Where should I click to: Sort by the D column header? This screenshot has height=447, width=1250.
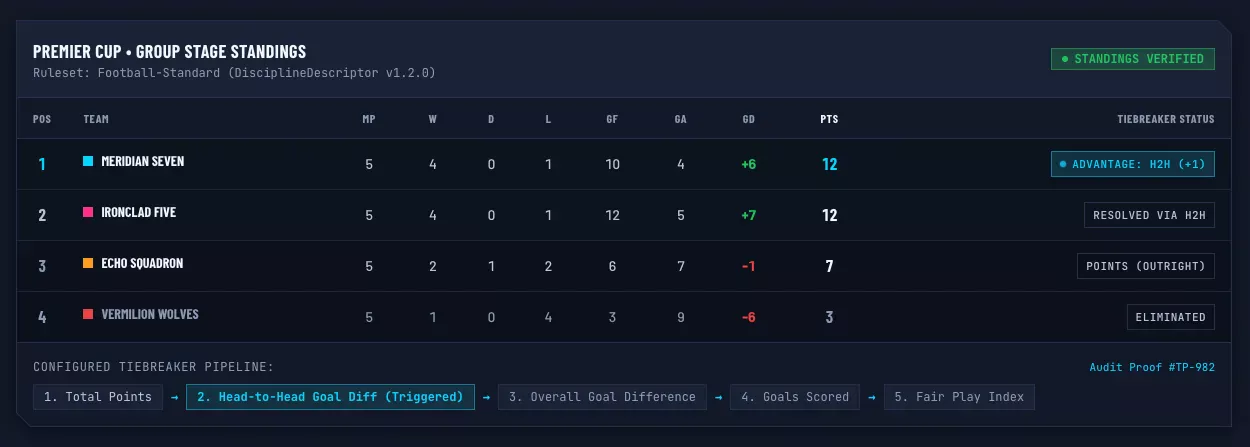[x=491, y=119]
